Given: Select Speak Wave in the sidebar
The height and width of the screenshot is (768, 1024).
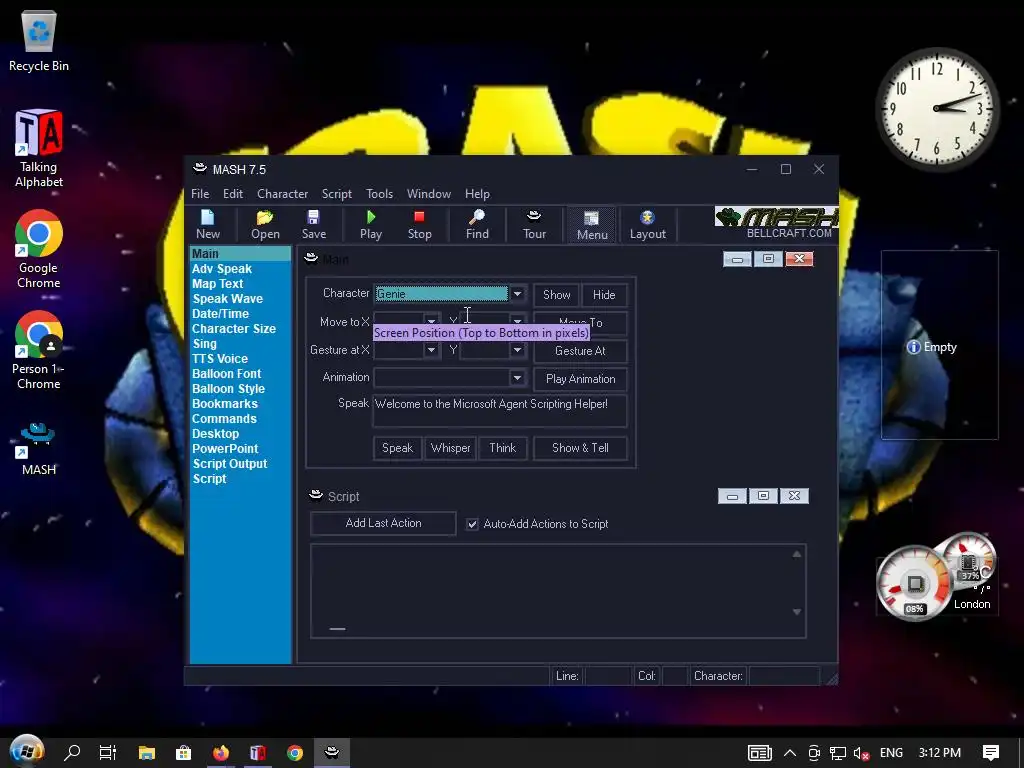Looking at the screenshot, I should pos(227,298).
